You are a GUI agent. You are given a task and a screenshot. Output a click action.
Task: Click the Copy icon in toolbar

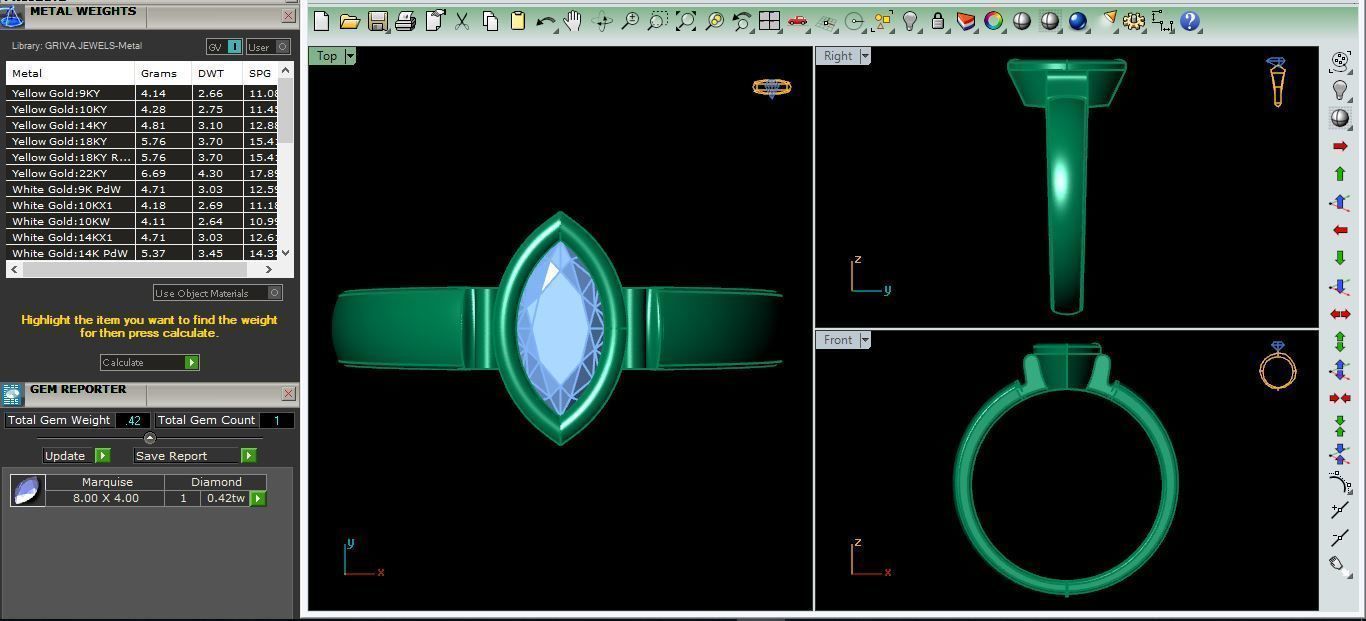click(x=490, y=21)
